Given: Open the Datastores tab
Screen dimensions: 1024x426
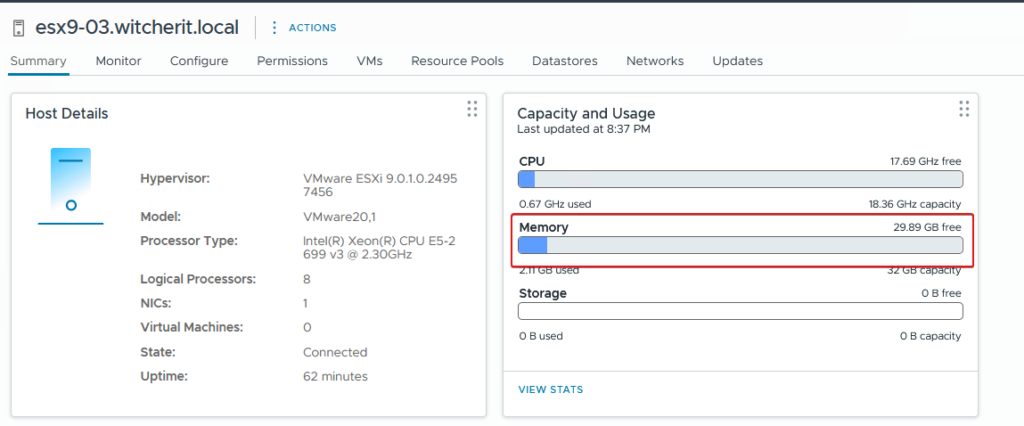Looking at the screenshot, I should coord(565,61).
